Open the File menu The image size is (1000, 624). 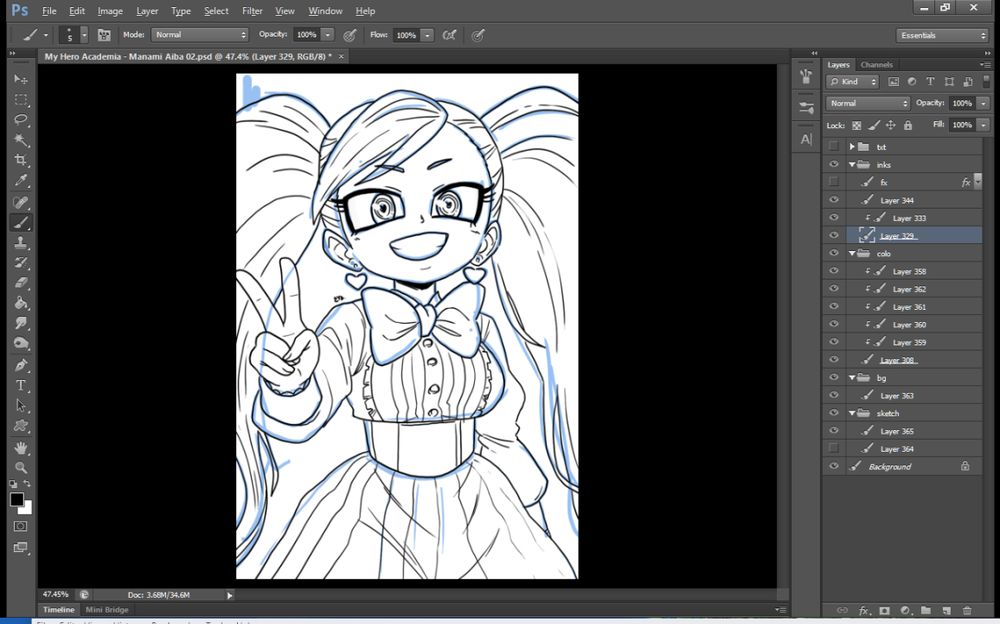pyautogui.click(x=49, y=11)
